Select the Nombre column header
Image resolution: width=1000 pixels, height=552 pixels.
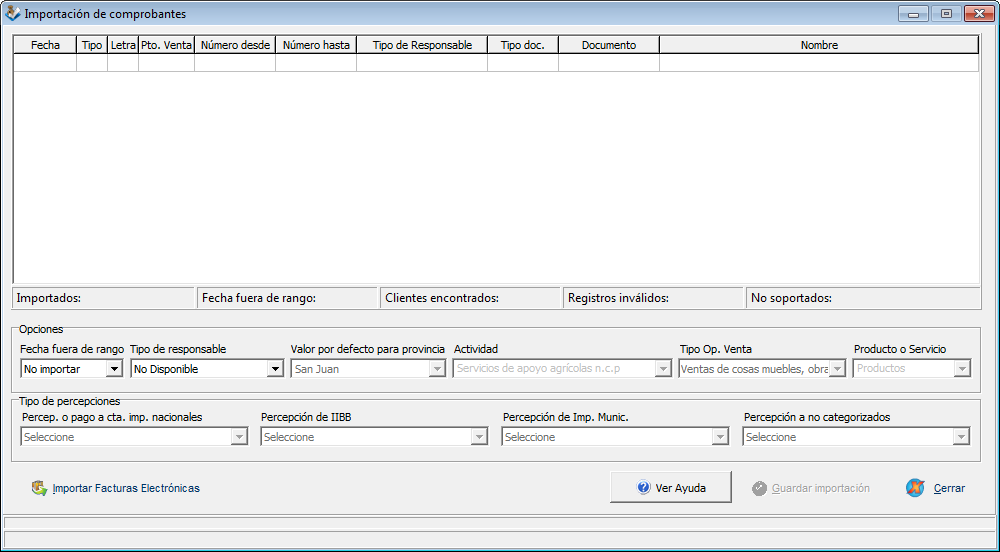[x=819, y=45]
